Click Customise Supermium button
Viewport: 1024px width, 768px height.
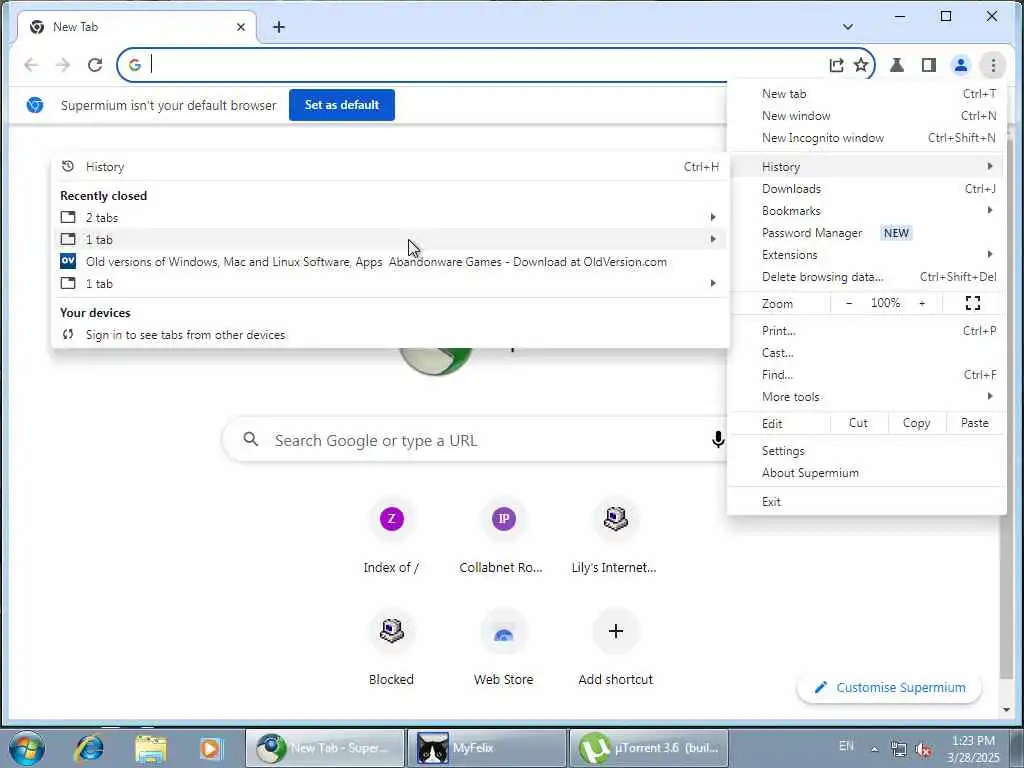(889, 688)
